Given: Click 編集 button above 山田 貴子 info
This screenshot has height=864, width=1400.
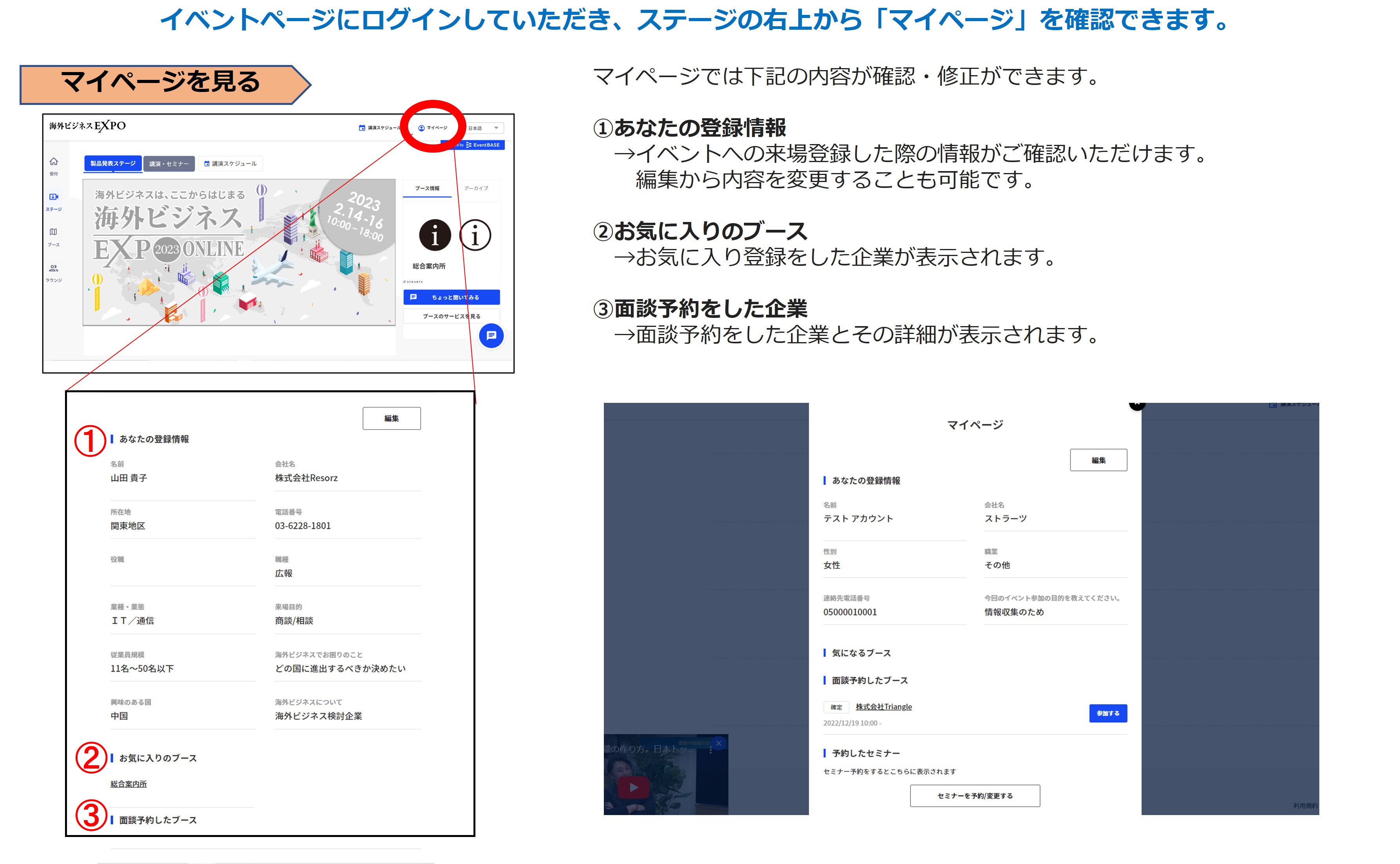Looking at the screenshot, I should [392, 418].
